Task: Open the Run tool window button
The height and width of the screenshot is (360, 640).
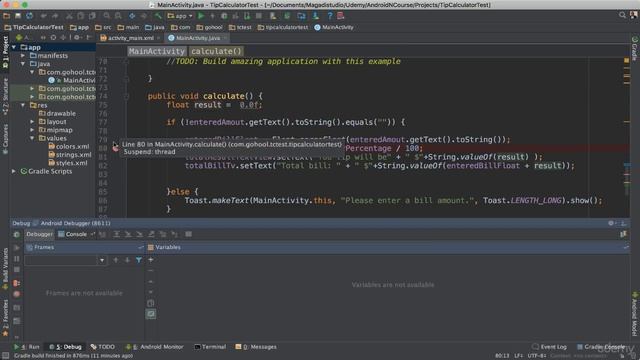Action: tap(27, 347)
